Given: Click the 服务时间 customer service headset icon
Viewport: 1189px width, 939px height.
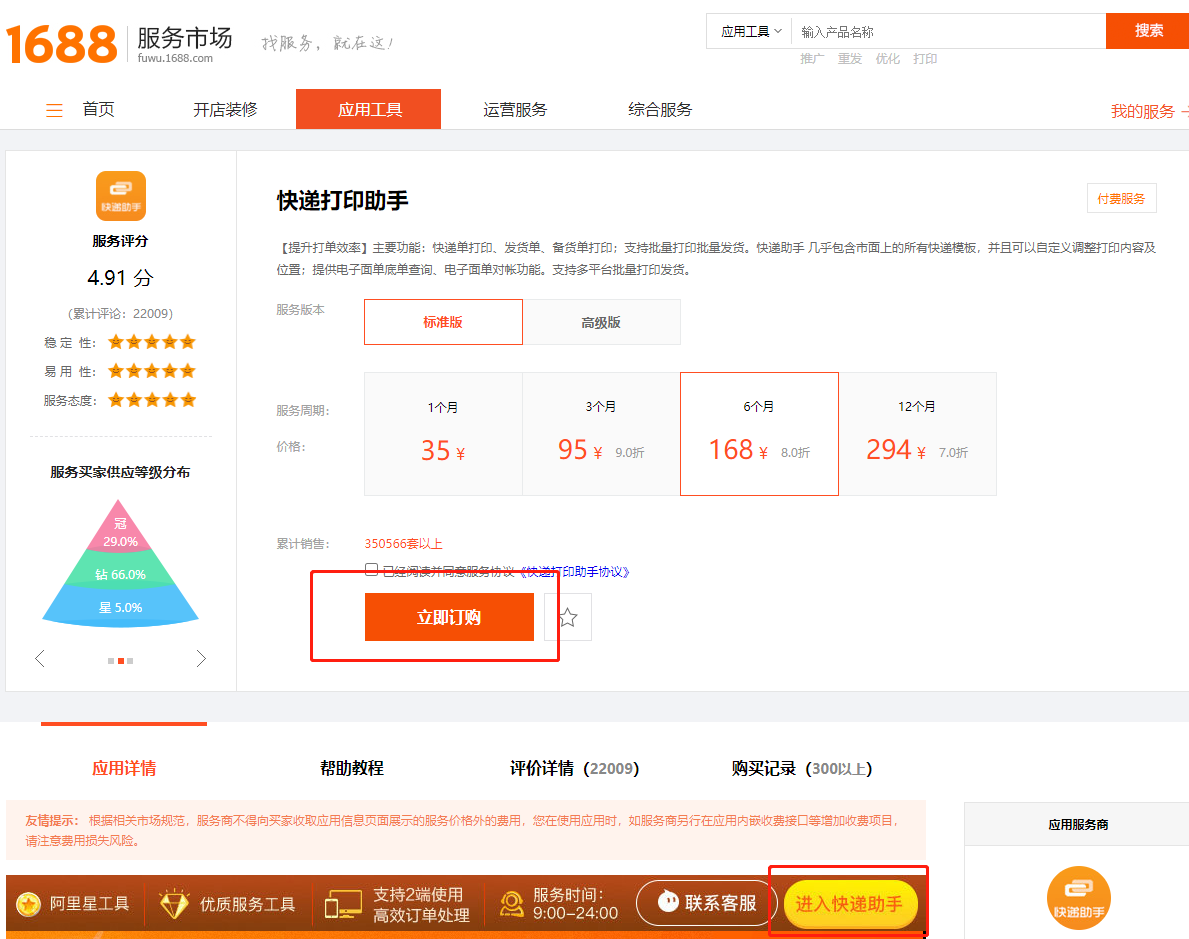Looking at the screenshot, I should (512, 904).
